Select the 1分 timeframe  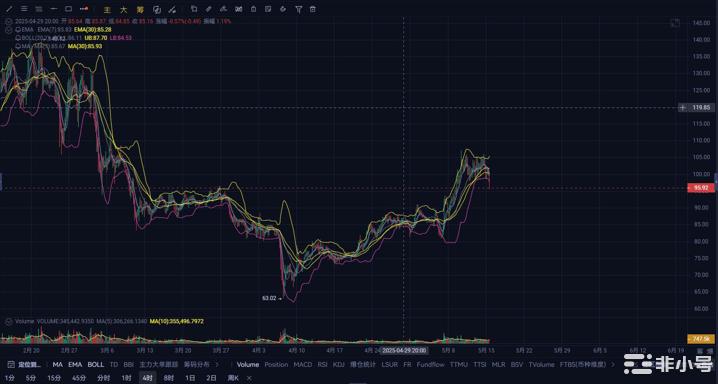[x=10, y=378]
